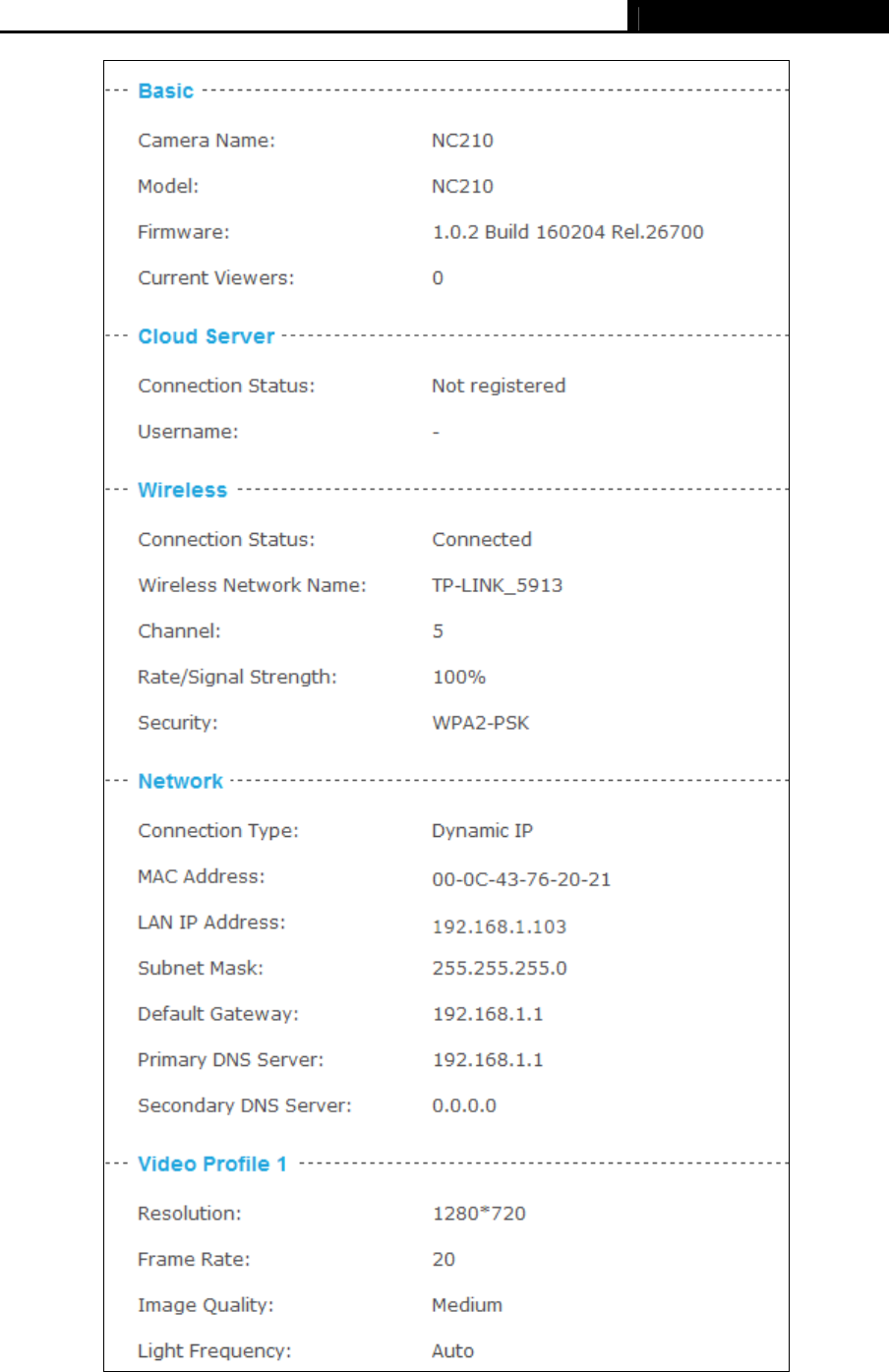Click the Video Profile 1 heading

click(x=212, y=1163)
